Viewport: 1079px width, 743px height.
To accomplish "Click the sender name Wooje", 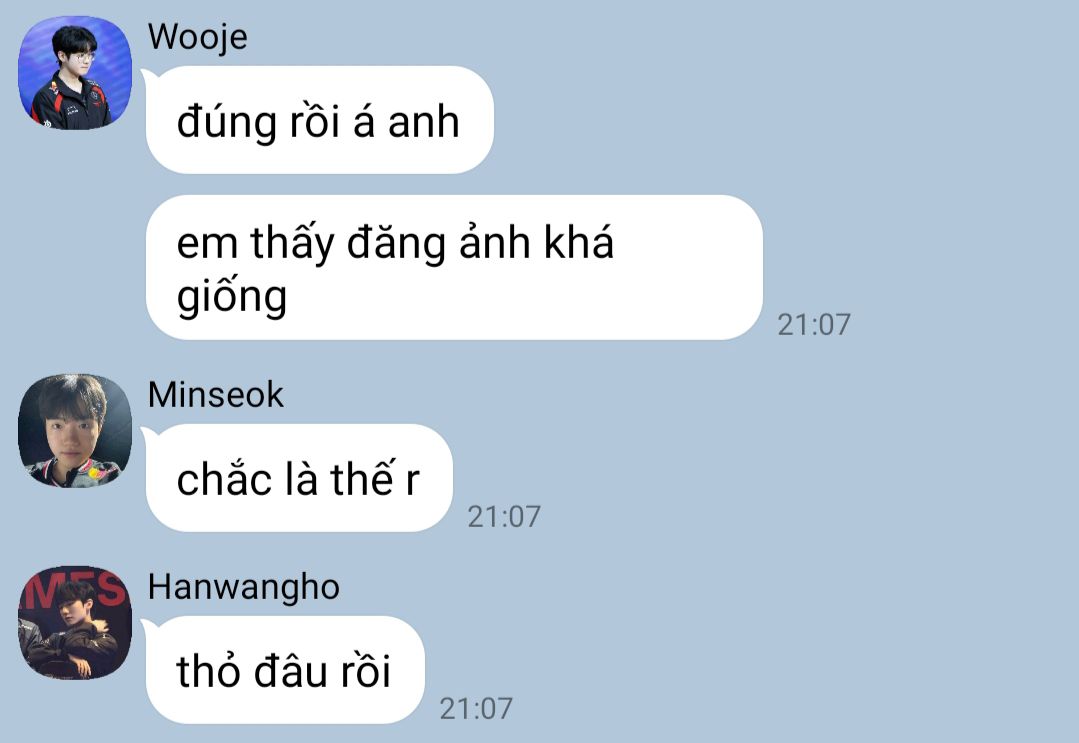I will click(197, 37).
